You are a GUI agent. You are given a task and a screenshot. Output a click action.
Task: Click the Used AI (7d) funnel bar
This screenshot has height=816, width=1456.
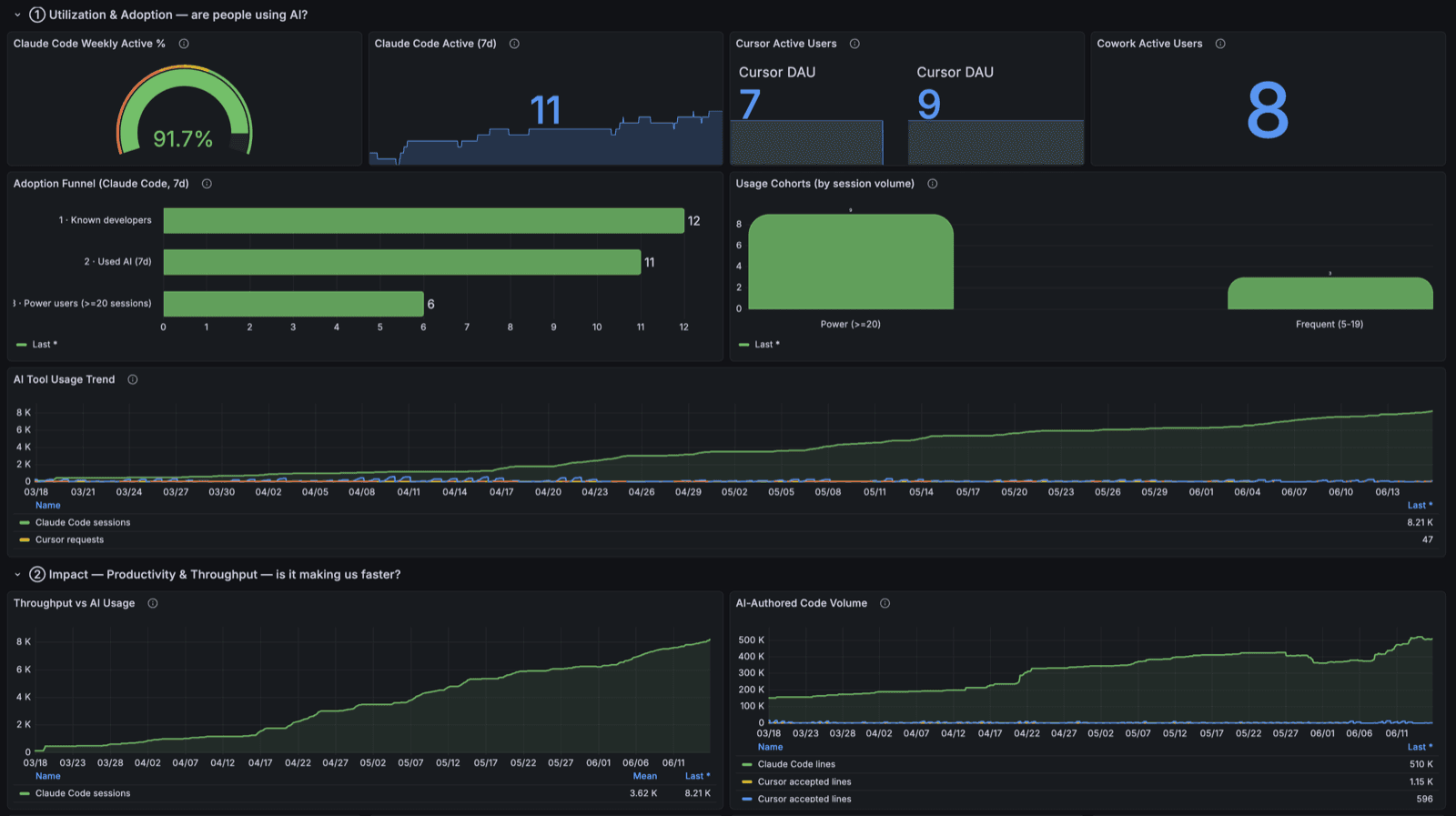[x=402, y=262]
